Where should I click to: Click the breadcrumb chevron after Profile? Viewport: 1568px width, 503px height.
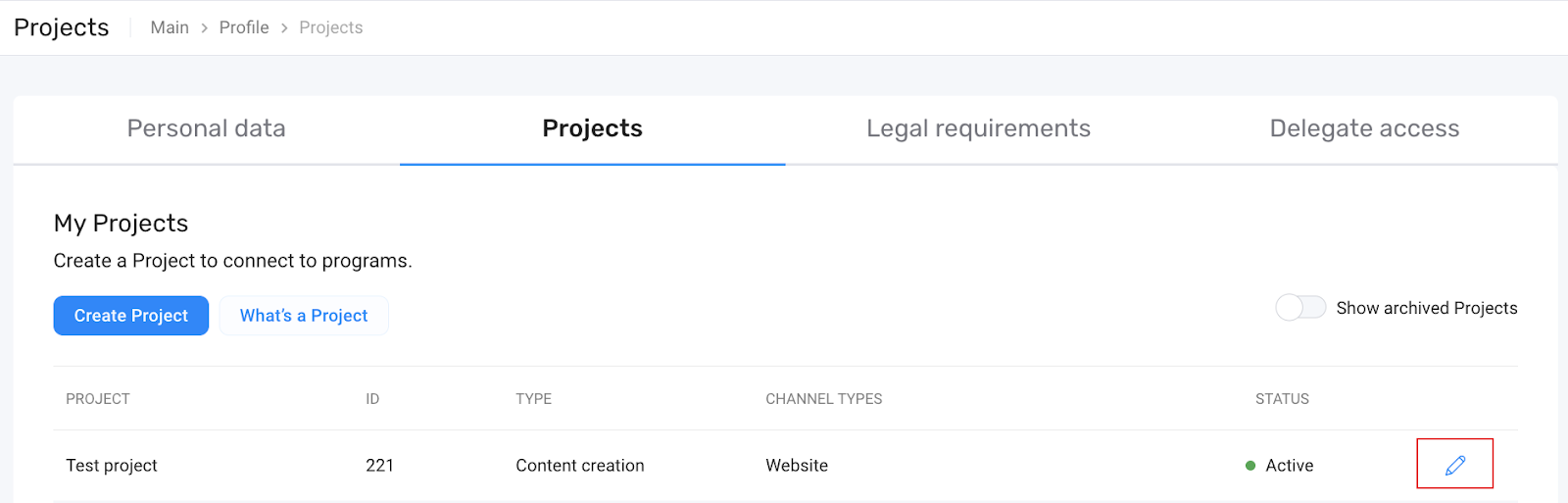284,28
